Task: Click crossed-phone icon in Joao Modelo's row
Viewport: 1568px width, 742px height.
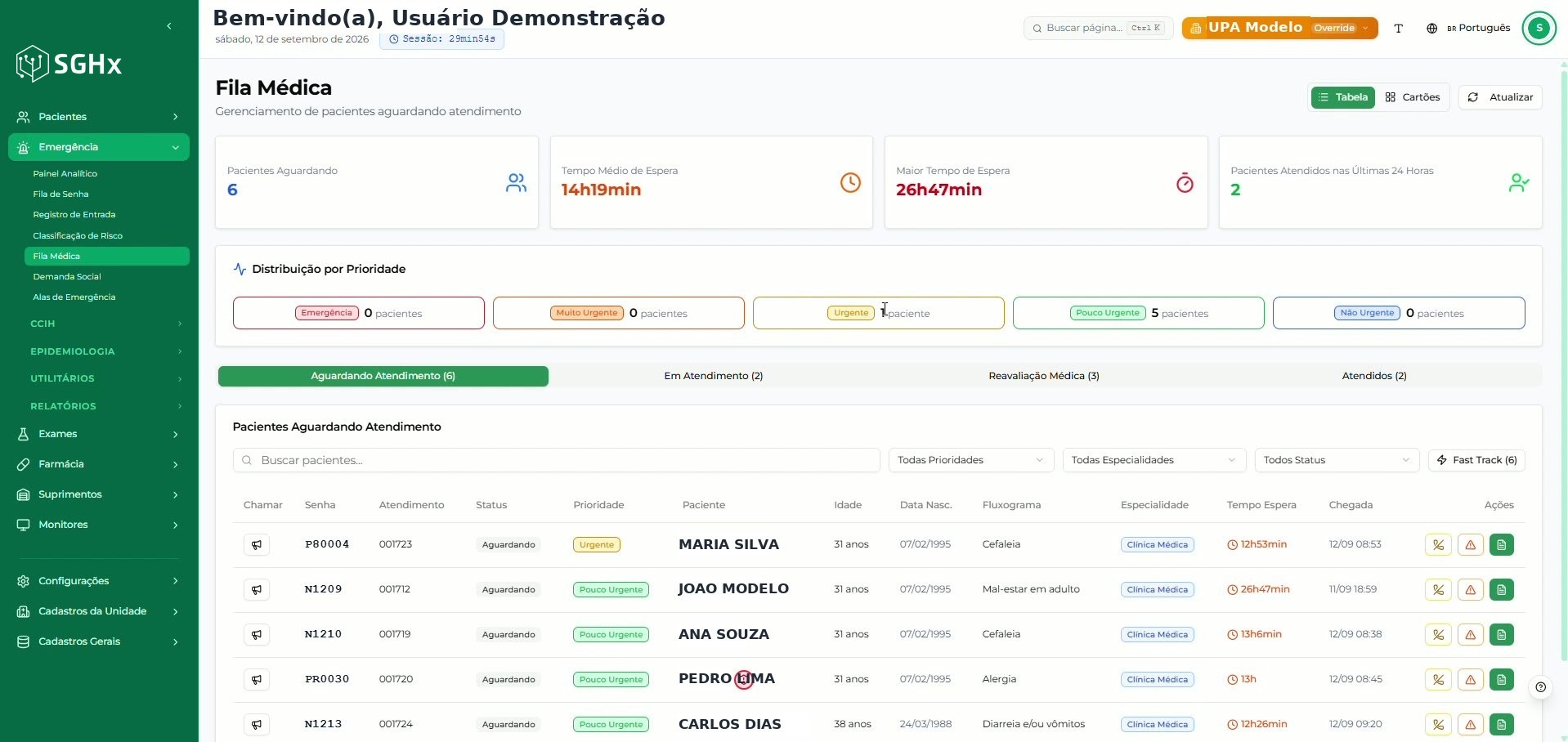Action: coord(1438,590)
